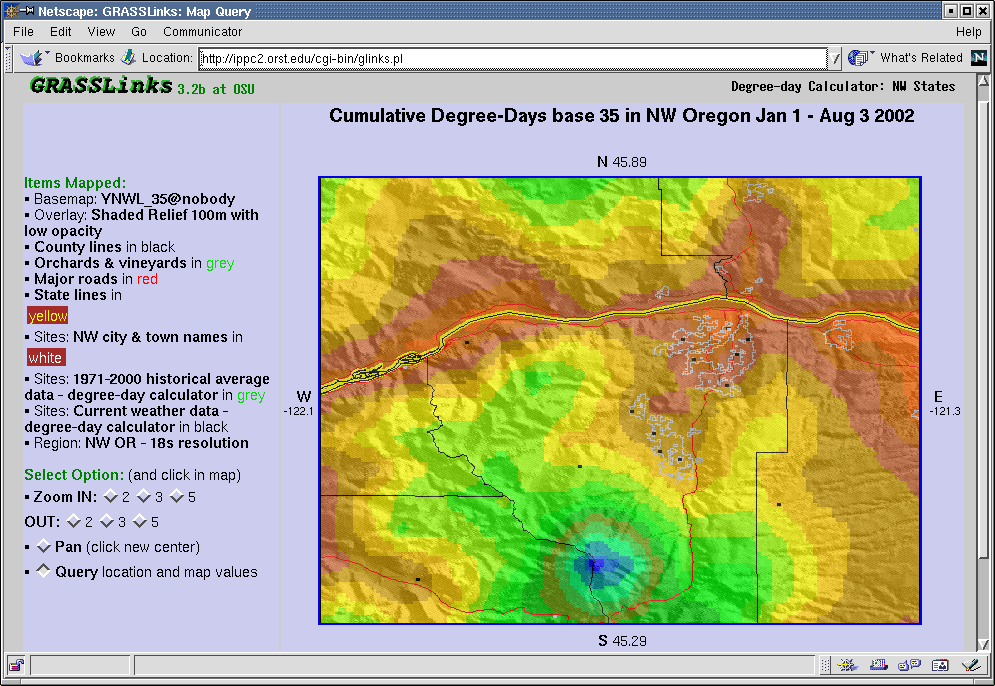Click the vertical scrollbar up arrow

coord(984,81)
